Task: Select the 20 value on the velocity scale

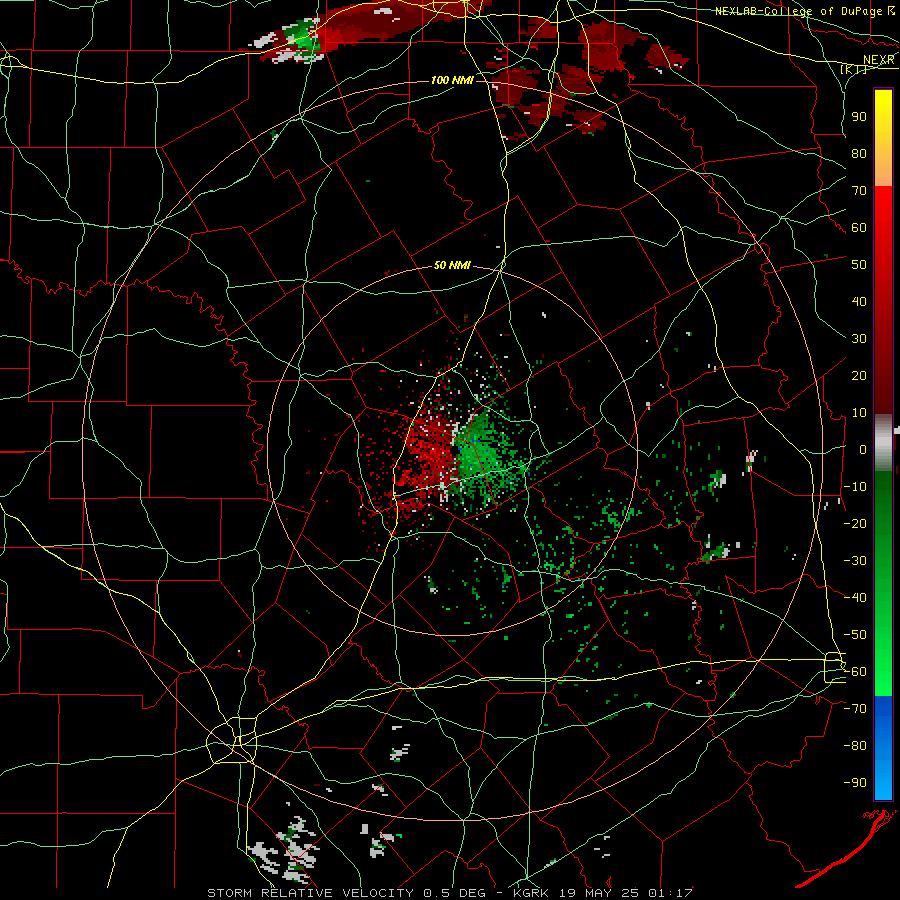Action: pyautogui.click(x=859, y=375)
